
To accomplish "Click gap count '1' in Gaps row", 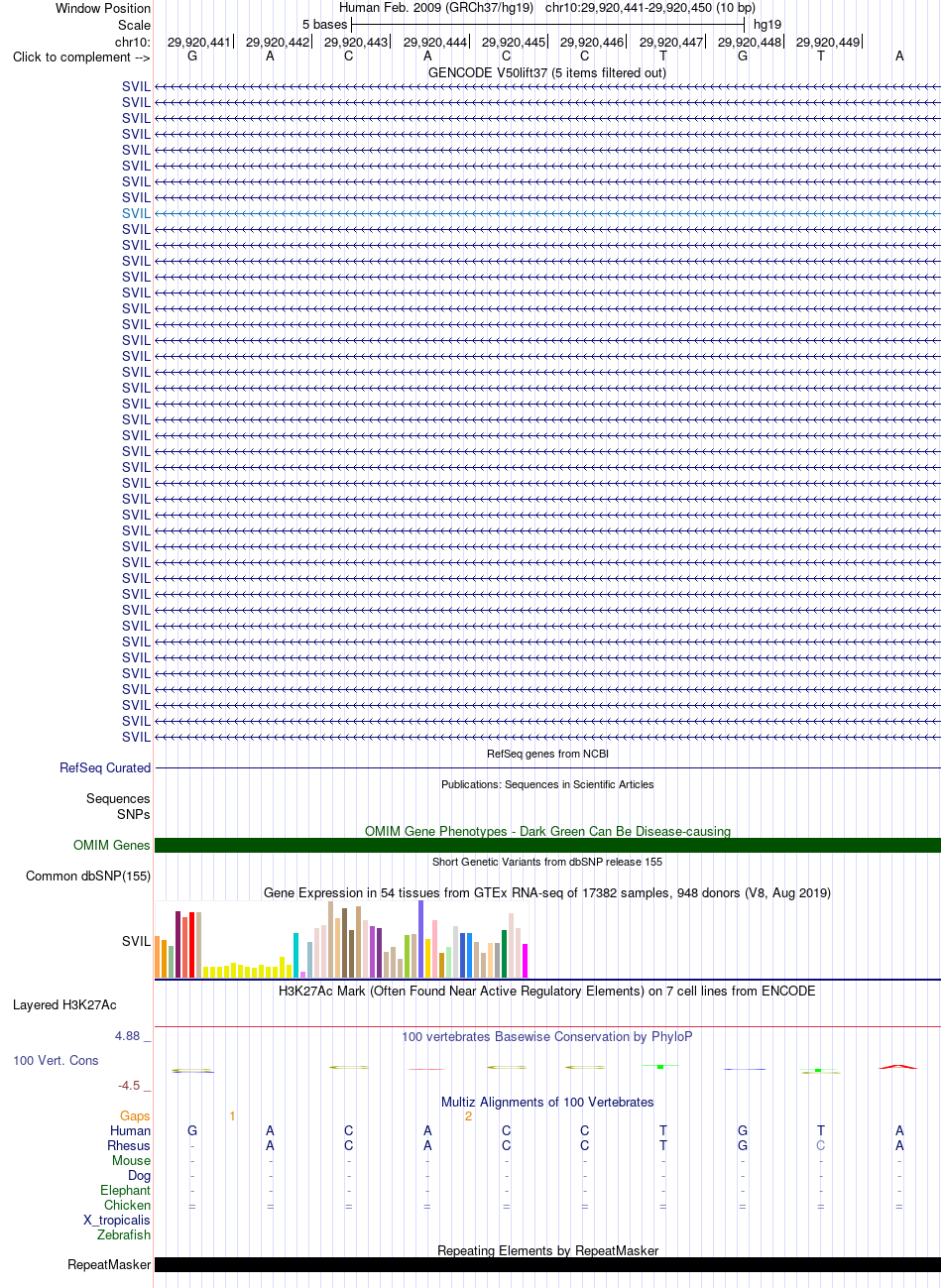I will 232,1115.
